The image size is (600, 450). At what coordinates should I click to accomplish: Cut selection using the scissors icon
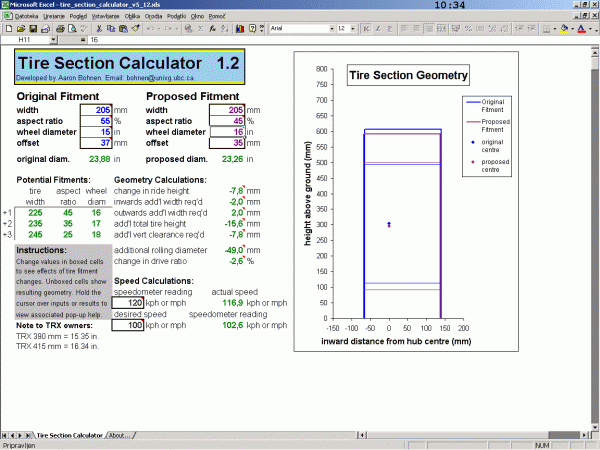(x=99, y=28)
